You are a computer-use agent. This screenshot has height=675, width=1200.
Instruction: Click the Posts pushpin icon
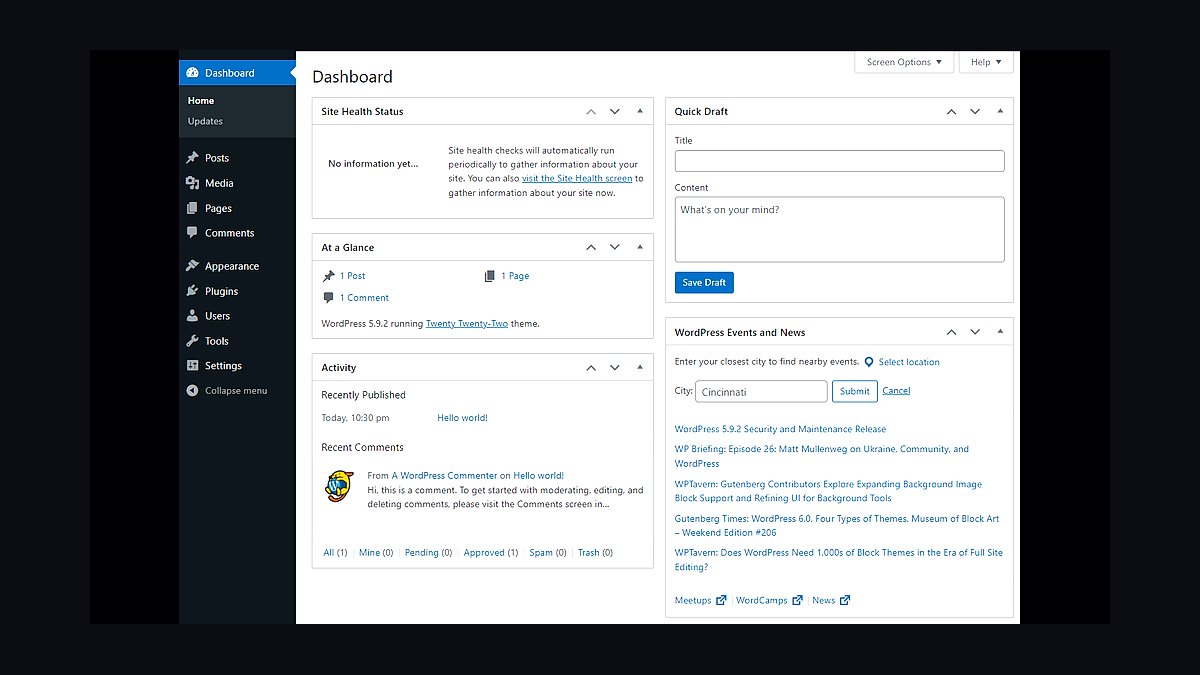click(192, 158)
